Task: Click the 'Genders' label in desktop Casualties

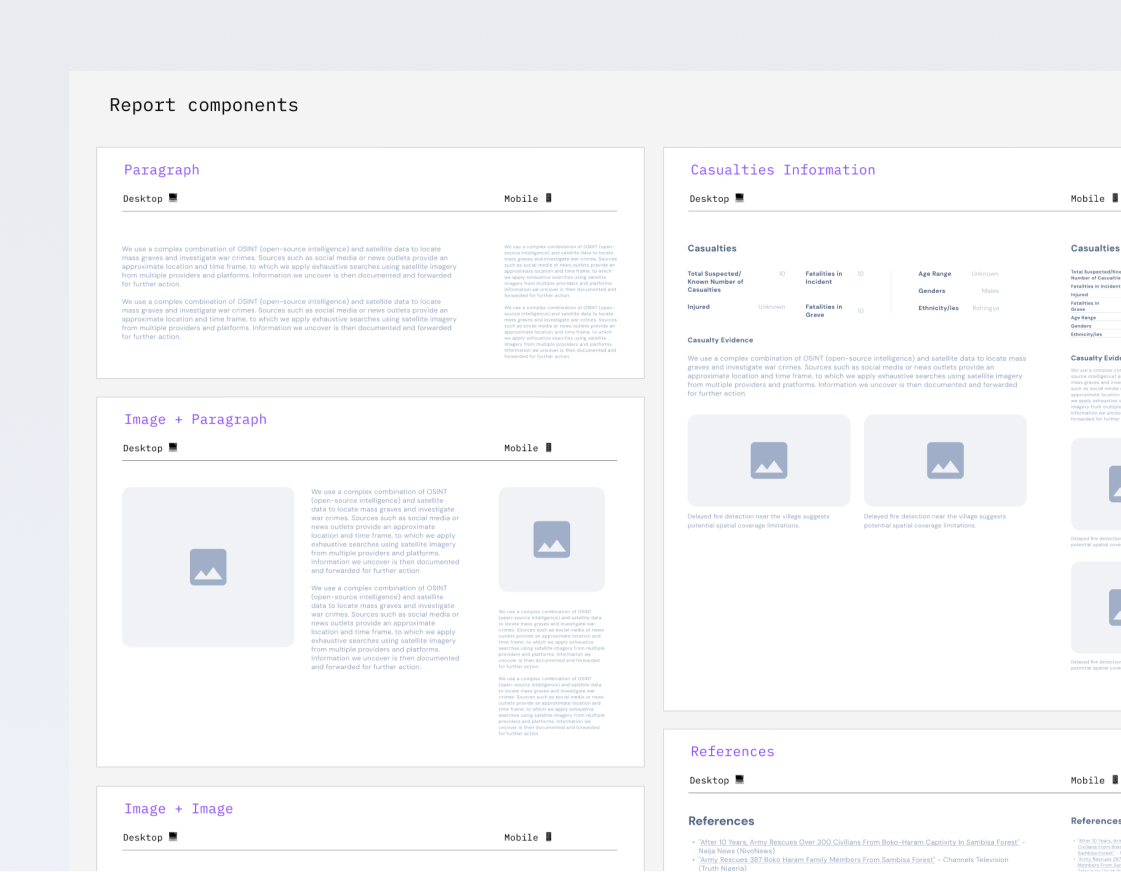Action: pos(932,291)
